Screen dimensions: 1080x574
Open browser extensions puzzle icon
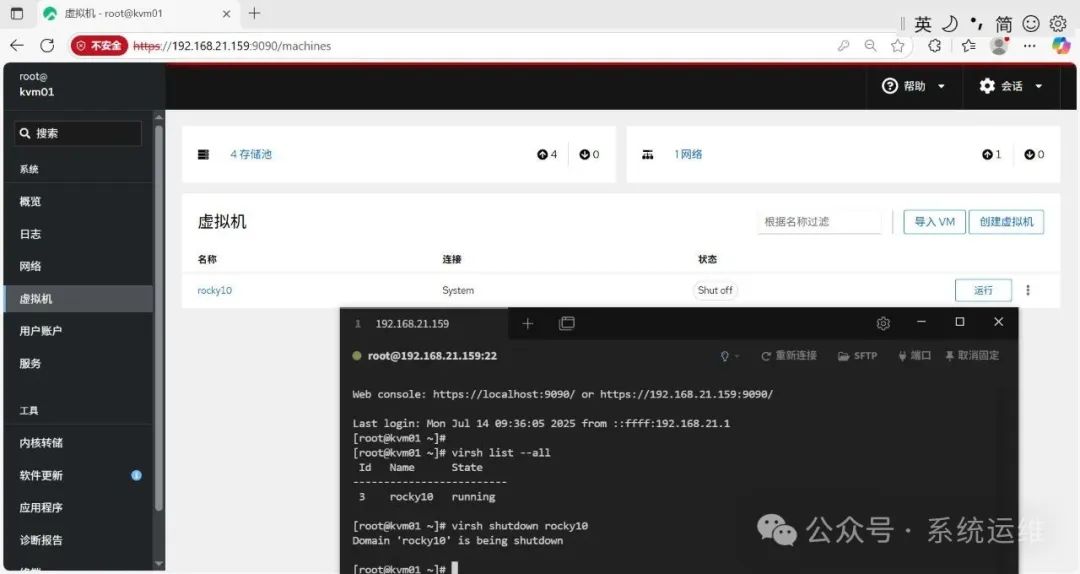[934, 46]
